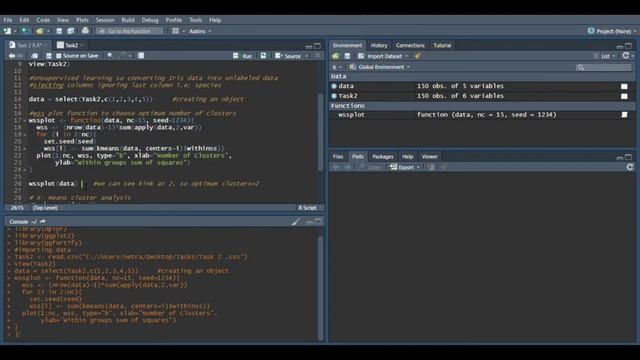Switch to the Viewer tab
This screenshot has height=360, width=640.
click(x=429, y=157)
